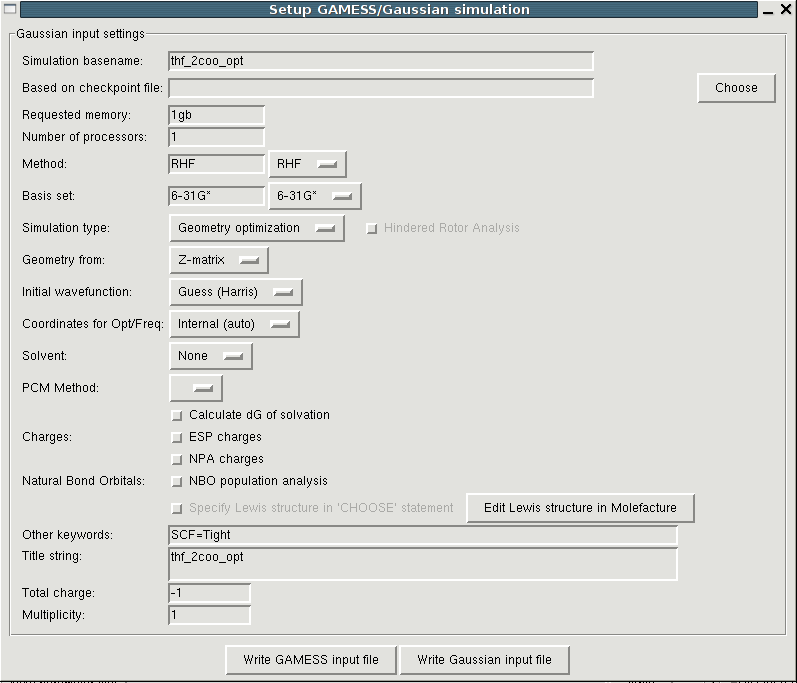Click Write Gaussian input file button

point(484,660)
